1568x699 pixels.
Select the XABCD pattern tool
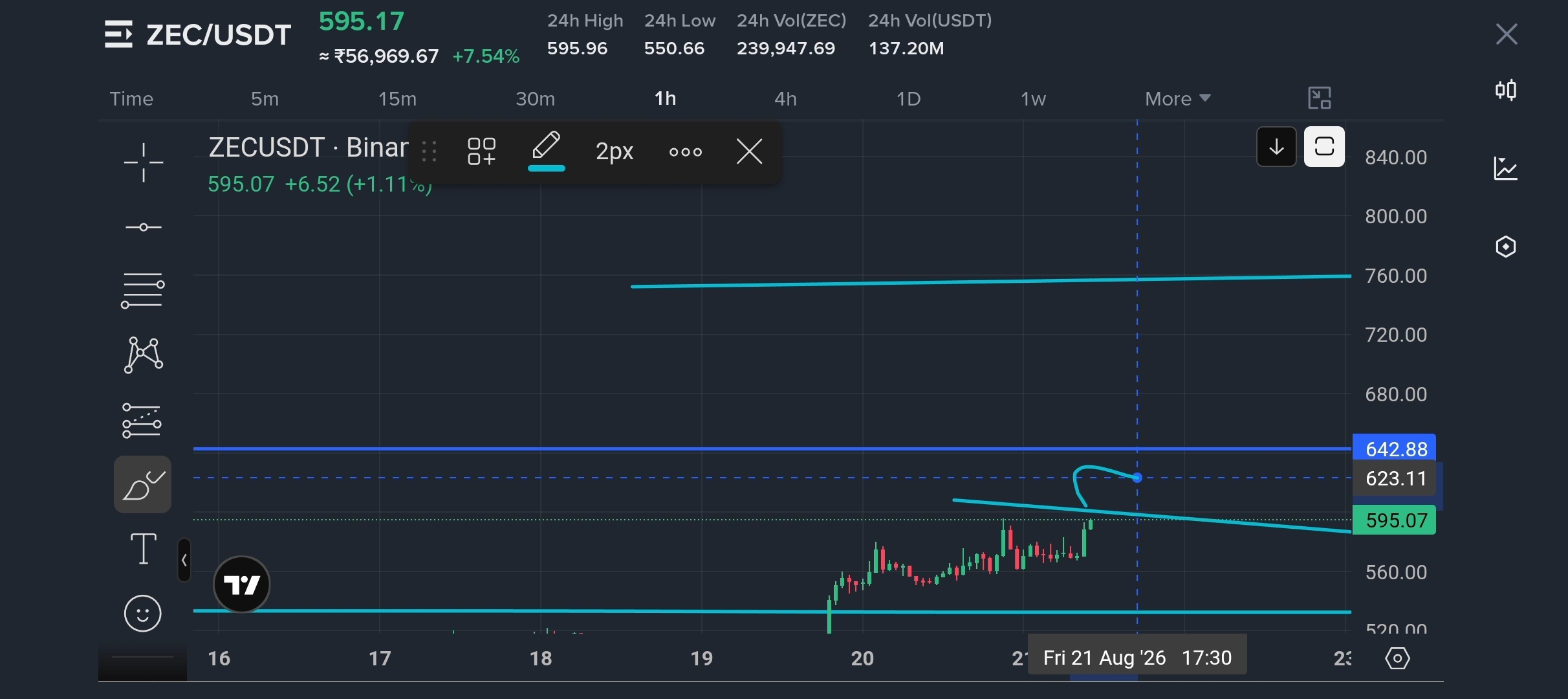coord(143,355)
